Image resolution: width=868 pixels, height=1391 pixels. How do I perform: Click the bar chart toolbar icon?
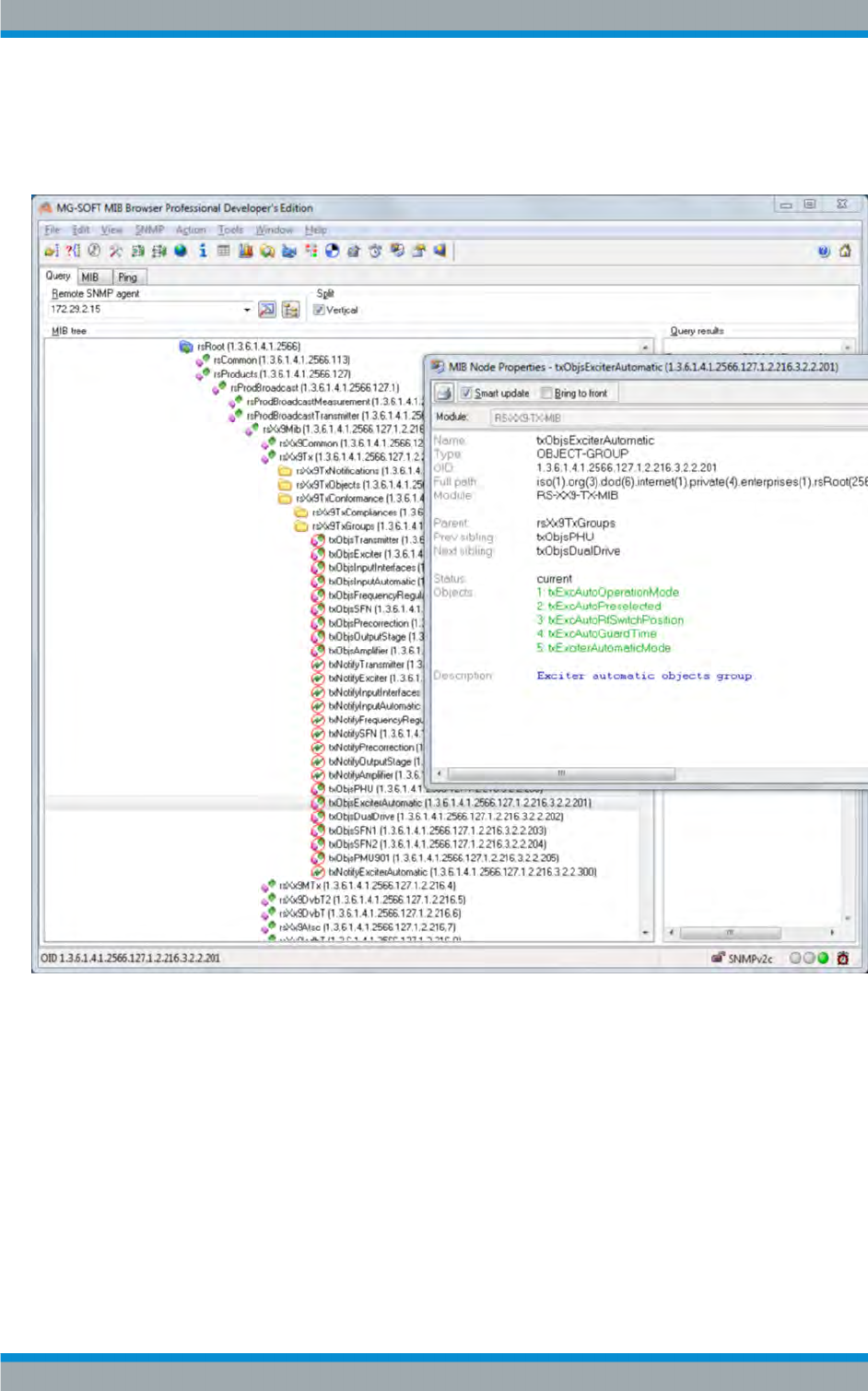click(245, 251)
